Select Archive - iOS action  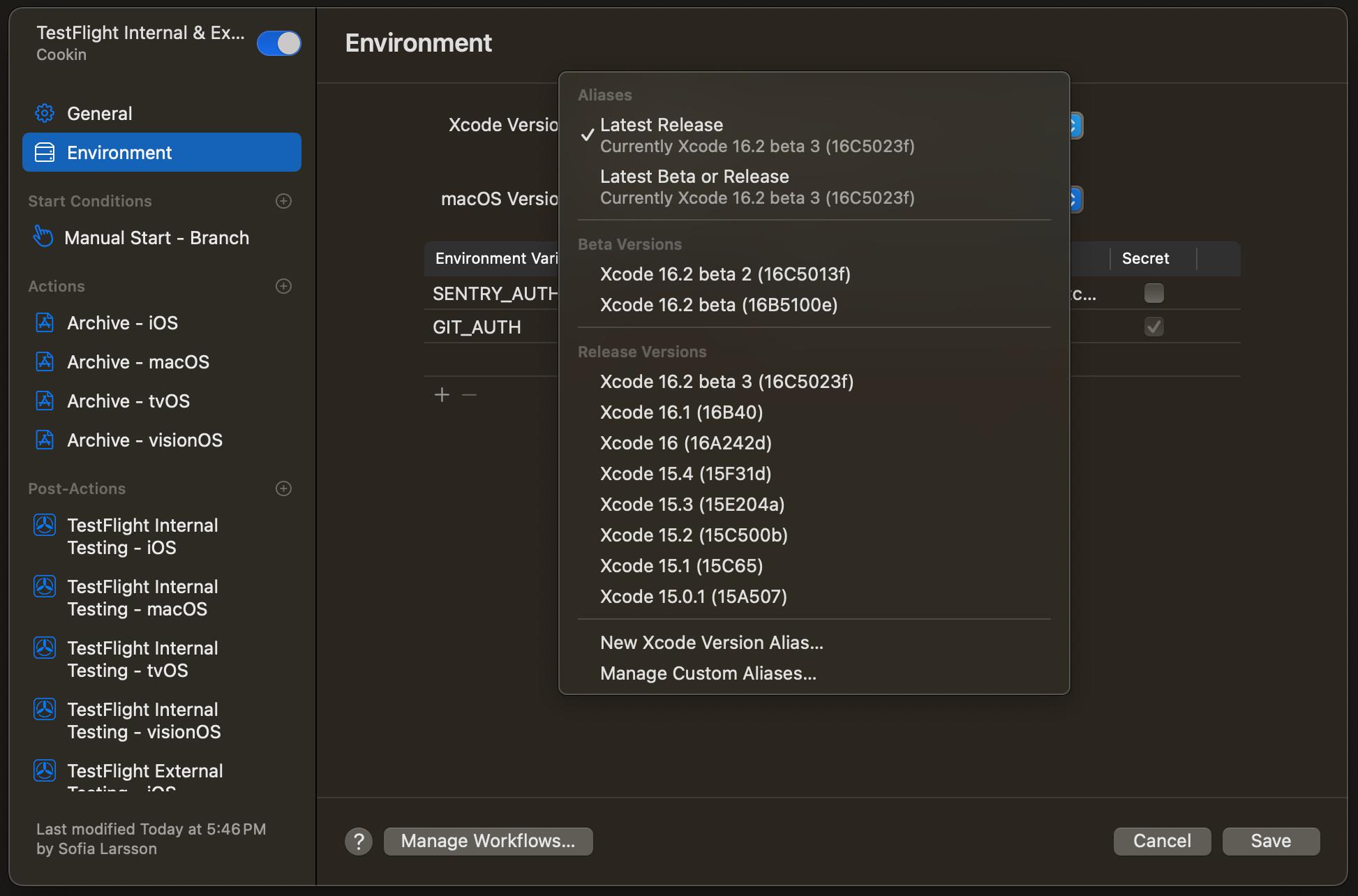(162, 322)
